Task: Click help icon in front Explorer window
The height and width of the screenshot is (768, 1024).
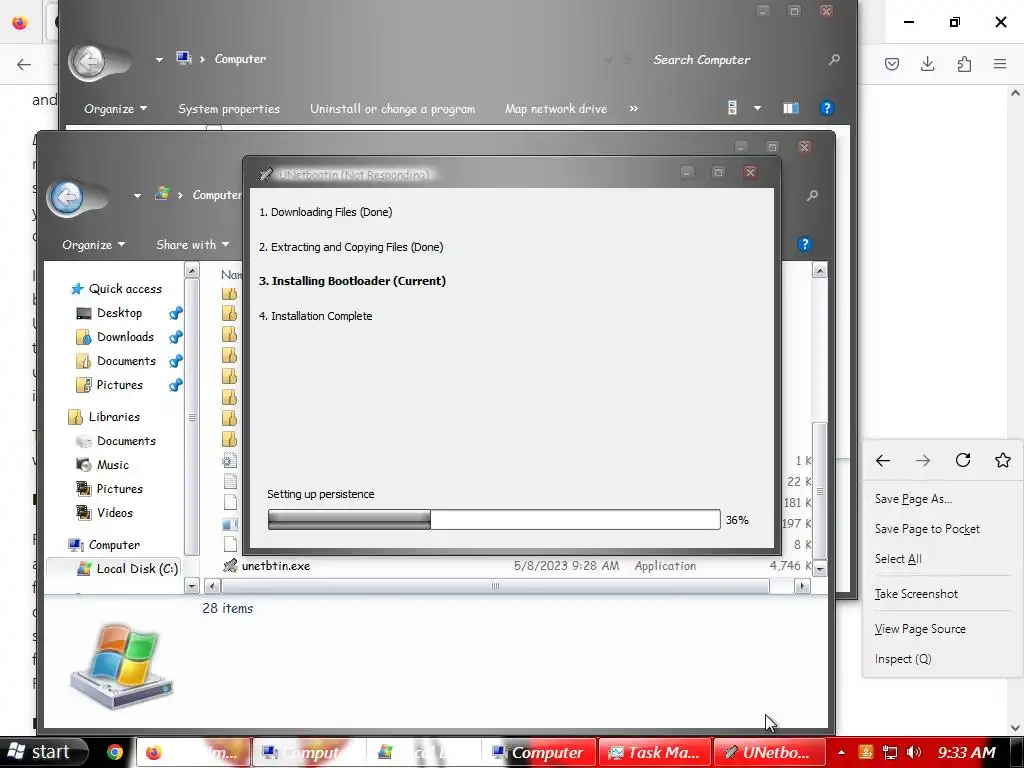Action: pyautogui.click(x=805, y=244)
